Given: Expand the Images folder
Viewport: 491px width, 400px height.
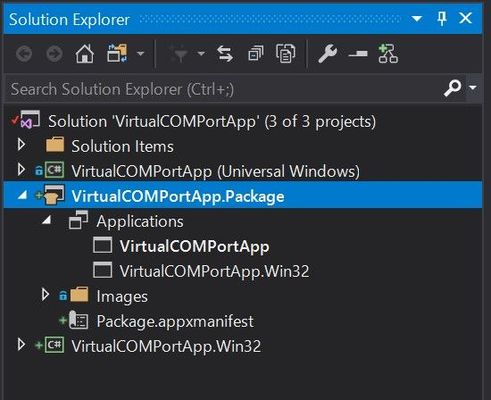Looking at the screenshot, I should (45, 295).
